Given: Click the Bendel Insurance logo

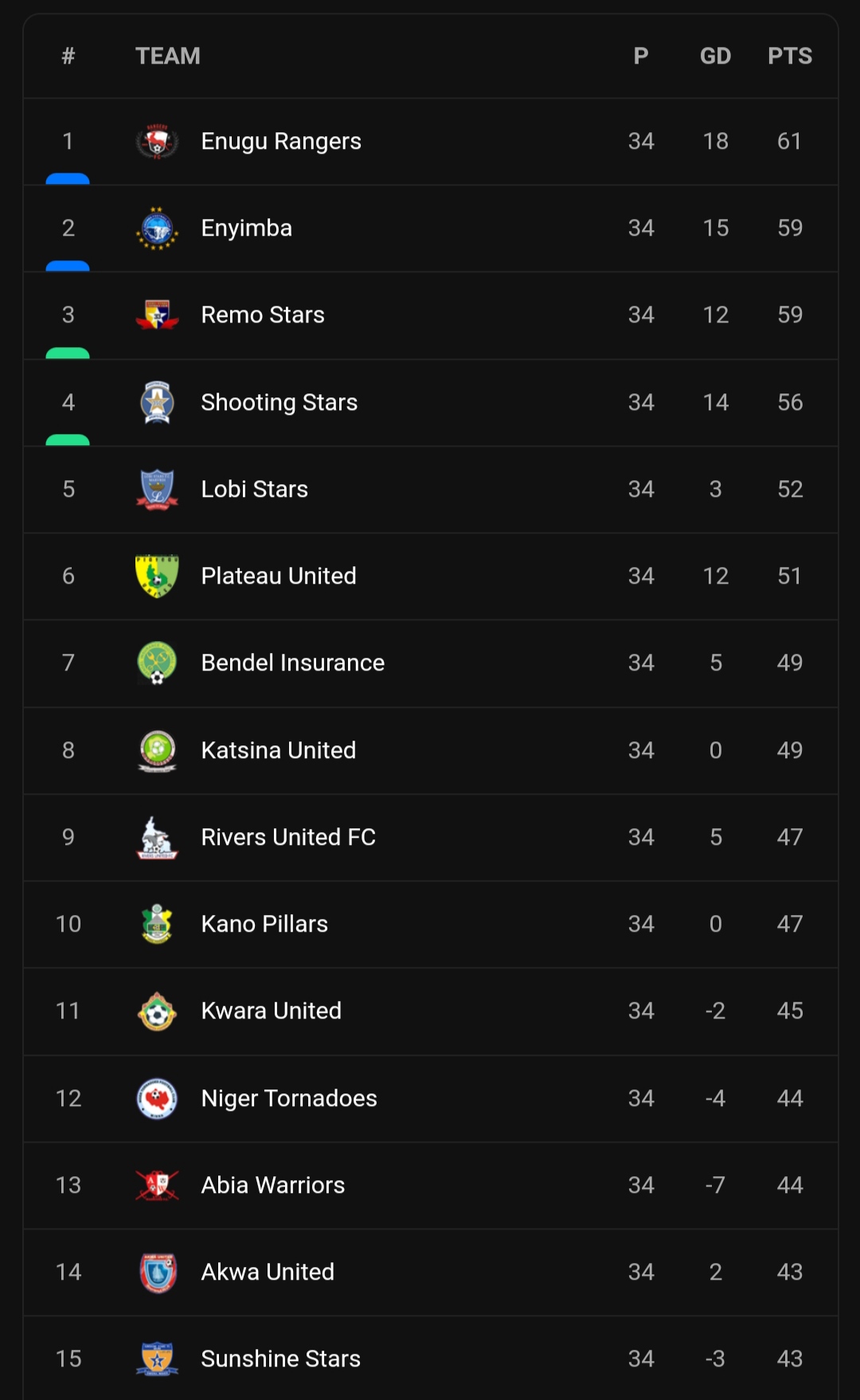Looking at the screenshot, I should point(157,663).
